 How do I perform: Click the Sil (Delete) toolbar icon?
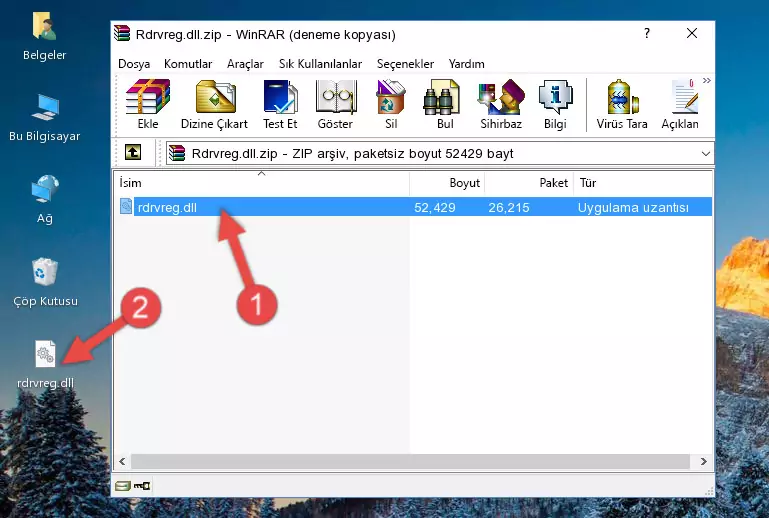coord(391,104)
